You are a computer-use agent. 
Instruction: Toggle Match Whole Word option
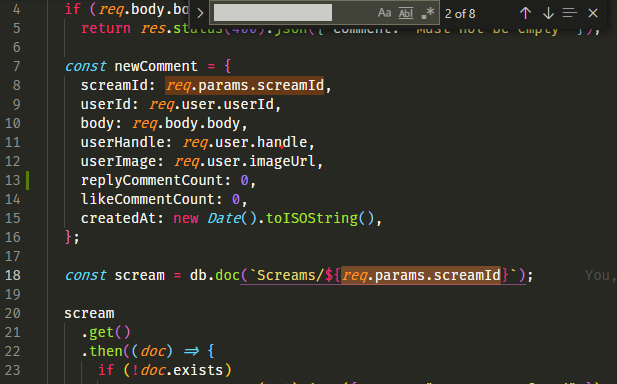coord(406,13)
